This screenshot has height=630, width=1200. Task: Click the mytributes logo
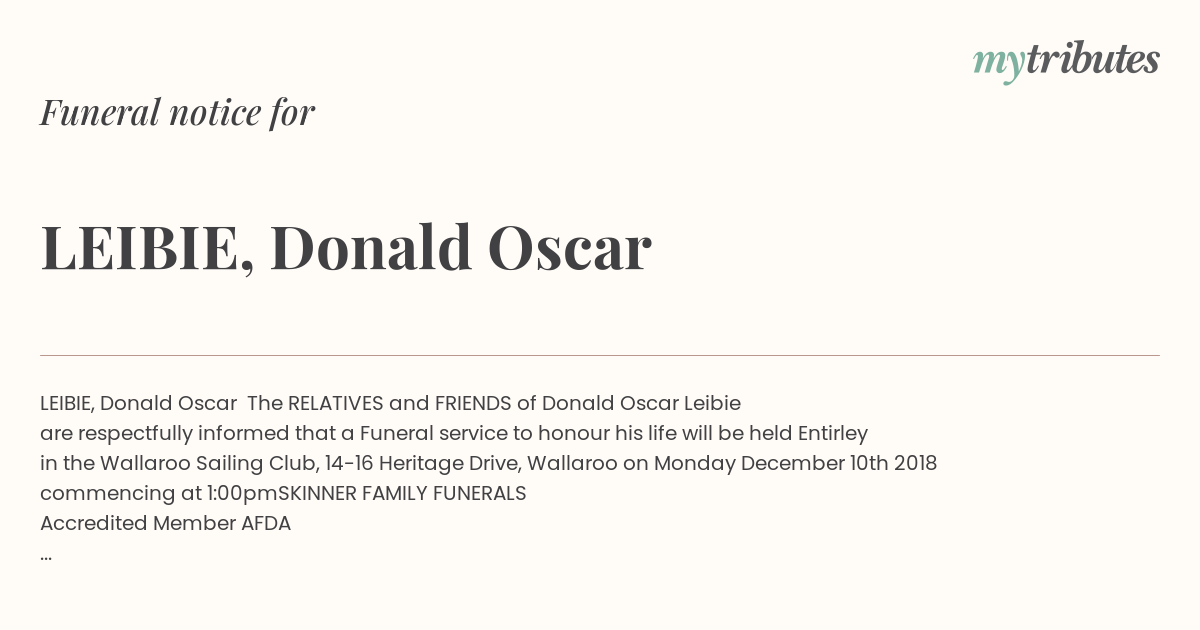click(1066, 61)
